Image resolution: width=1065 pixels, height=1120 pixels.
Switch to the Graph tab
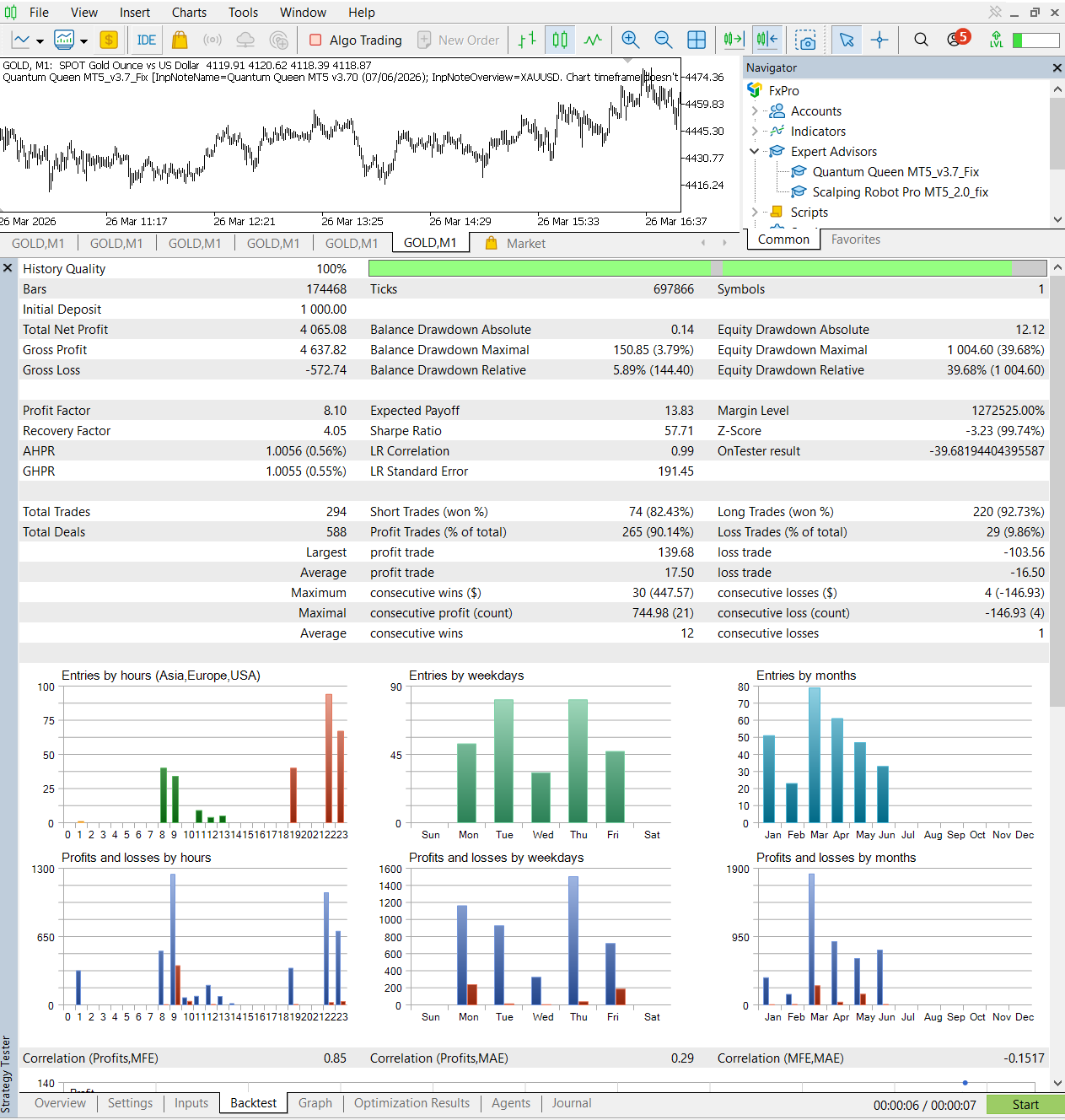coord(315,1103)
